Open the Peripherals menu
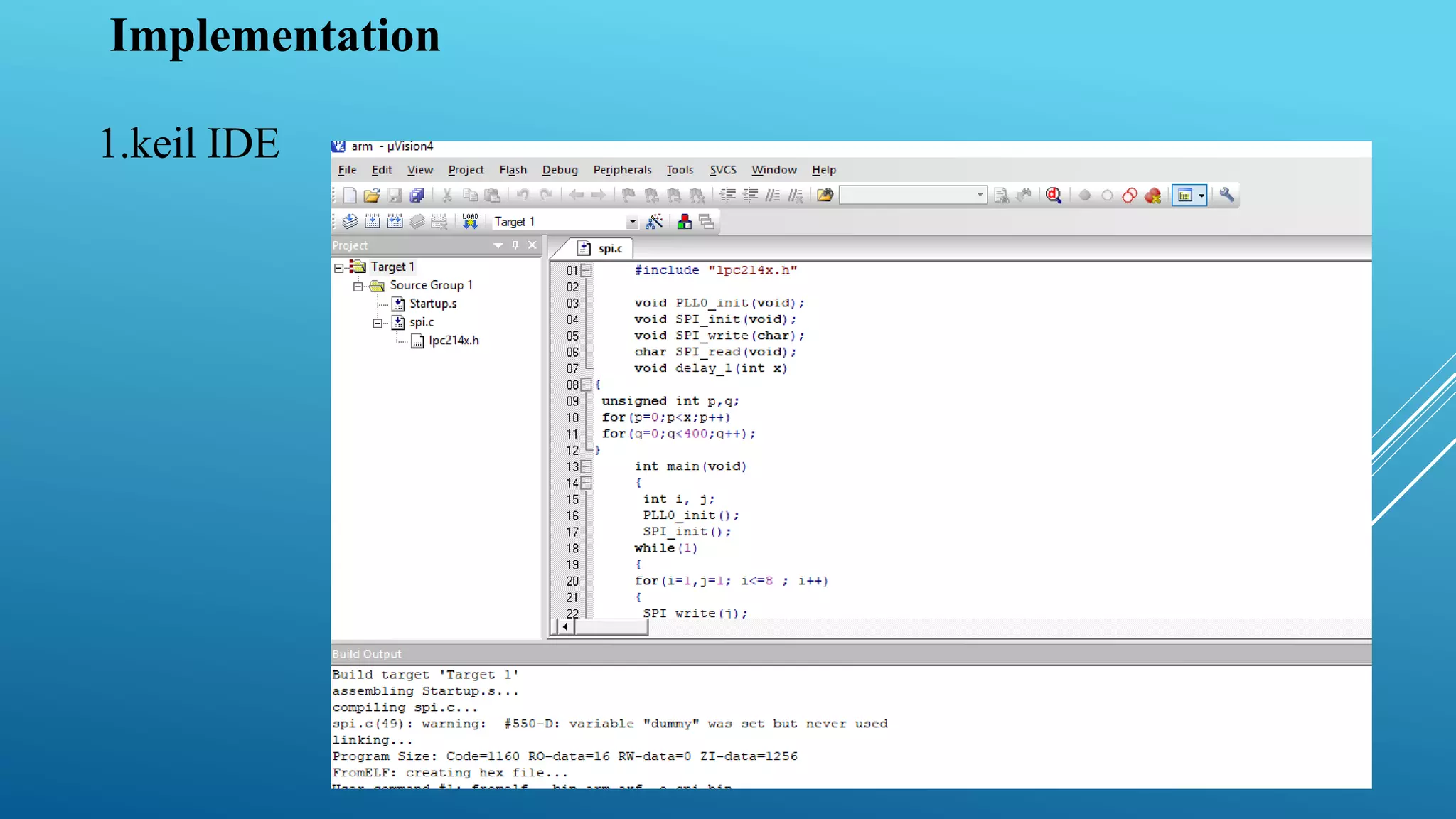Screen dimensions: 1456x819 pos(622,170)
